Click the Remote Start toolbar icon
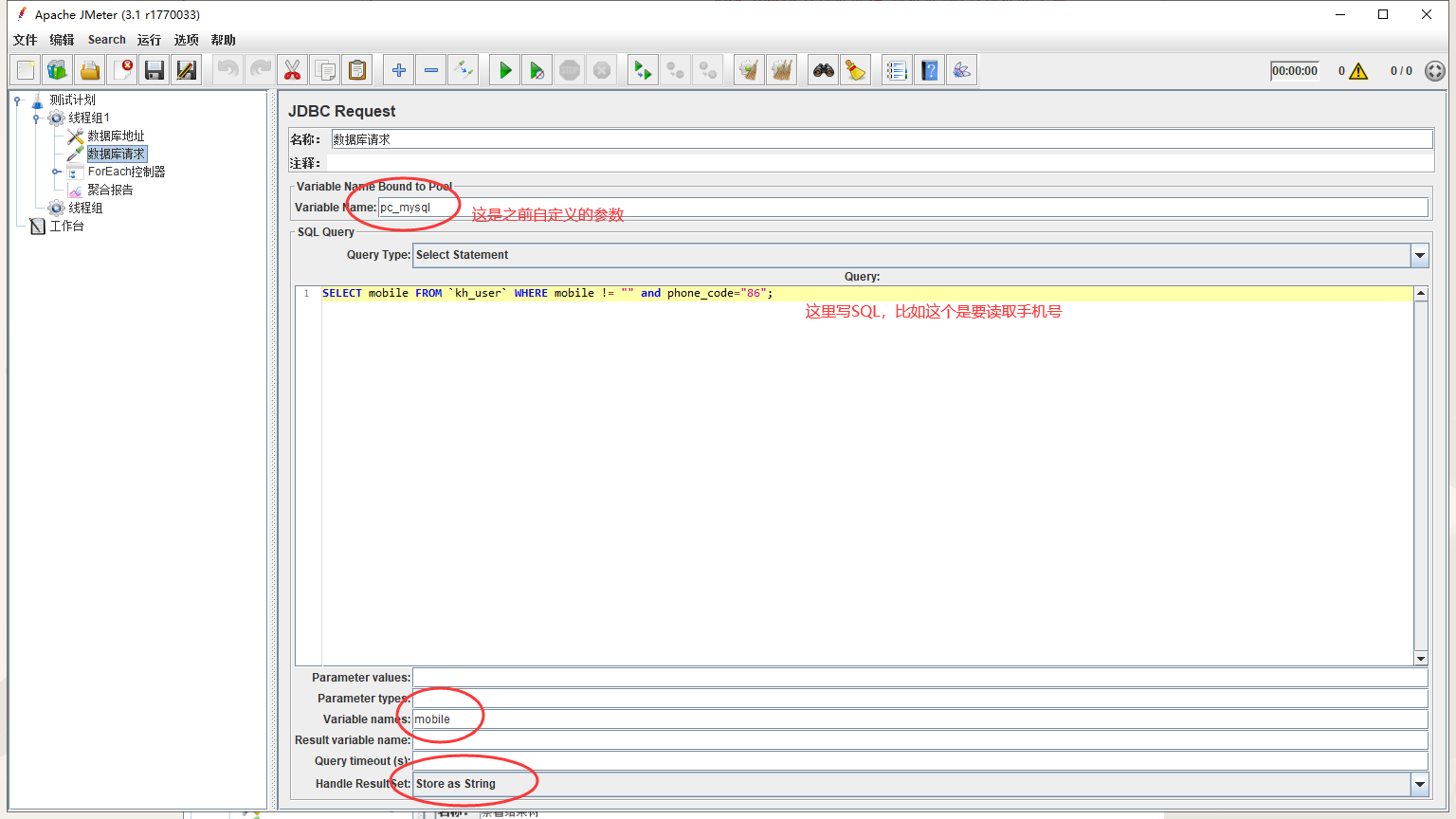Viewport: 1456px width, 819px height. (x=642, y=69)
